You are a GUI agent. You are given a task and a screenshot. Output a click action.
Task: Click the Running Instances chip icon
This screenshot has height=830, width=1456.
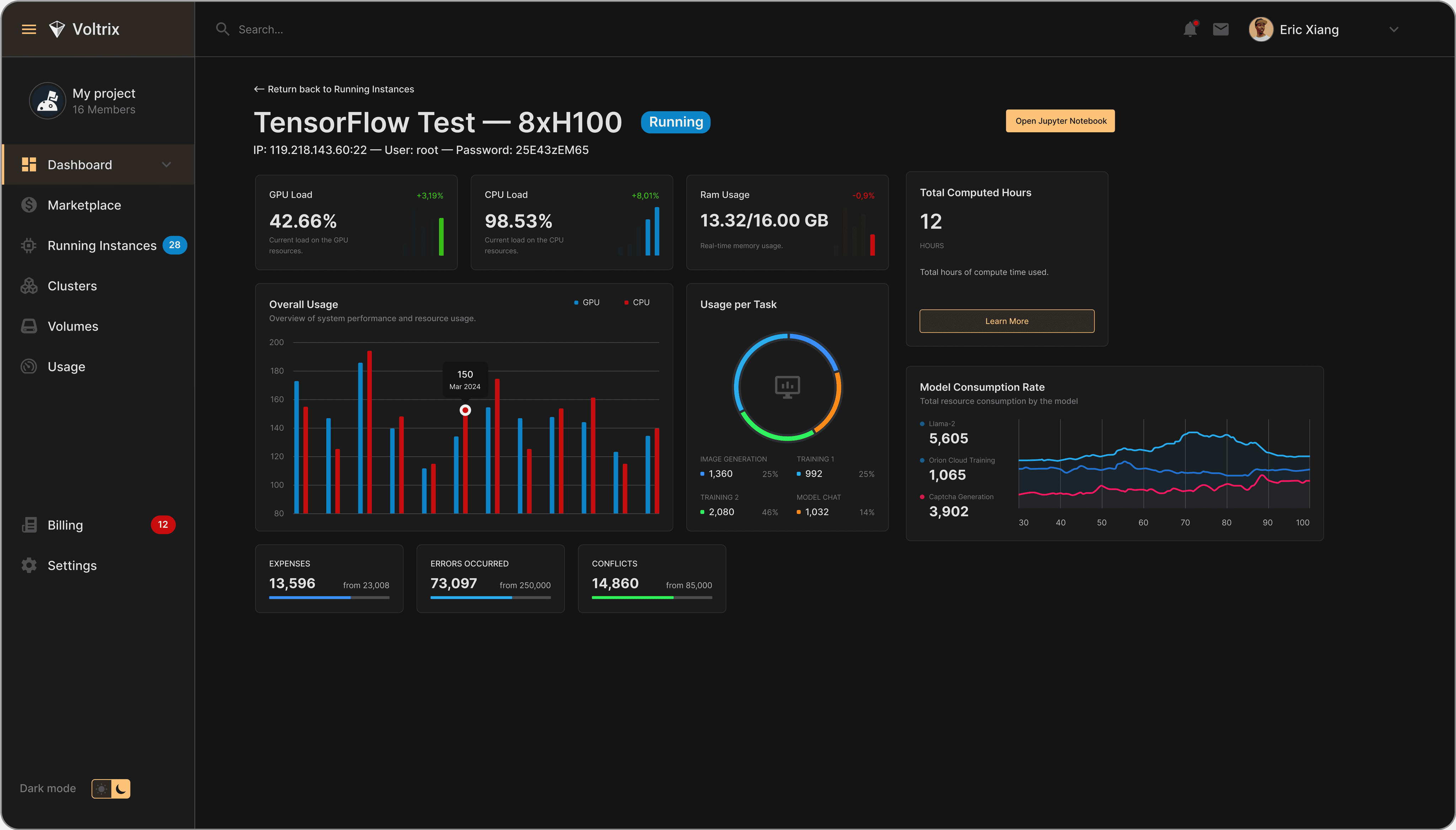point(28,246)
